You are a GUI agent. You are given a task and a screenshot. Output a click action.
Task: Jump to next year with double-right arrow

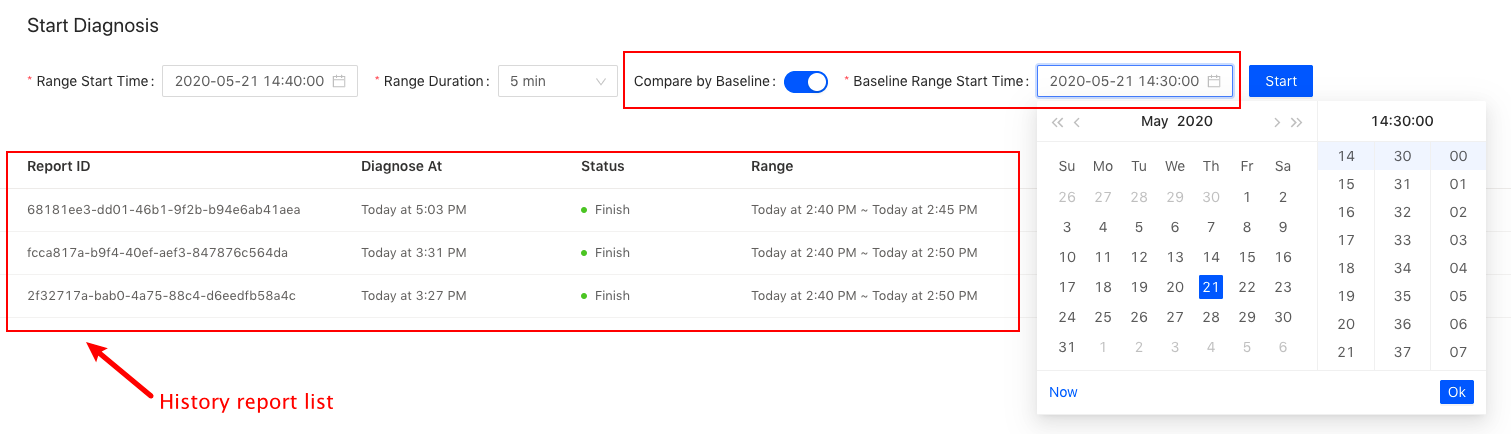pyautogui.click(x=1297, y=122)
